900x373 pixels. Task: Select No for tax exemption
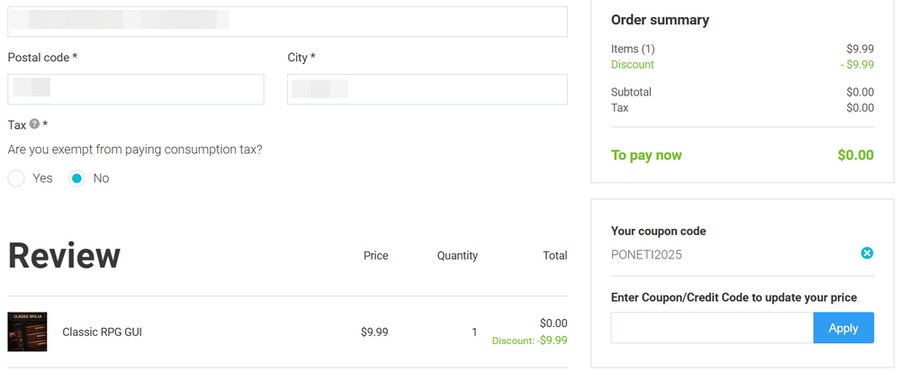click(x=76, y=178)
